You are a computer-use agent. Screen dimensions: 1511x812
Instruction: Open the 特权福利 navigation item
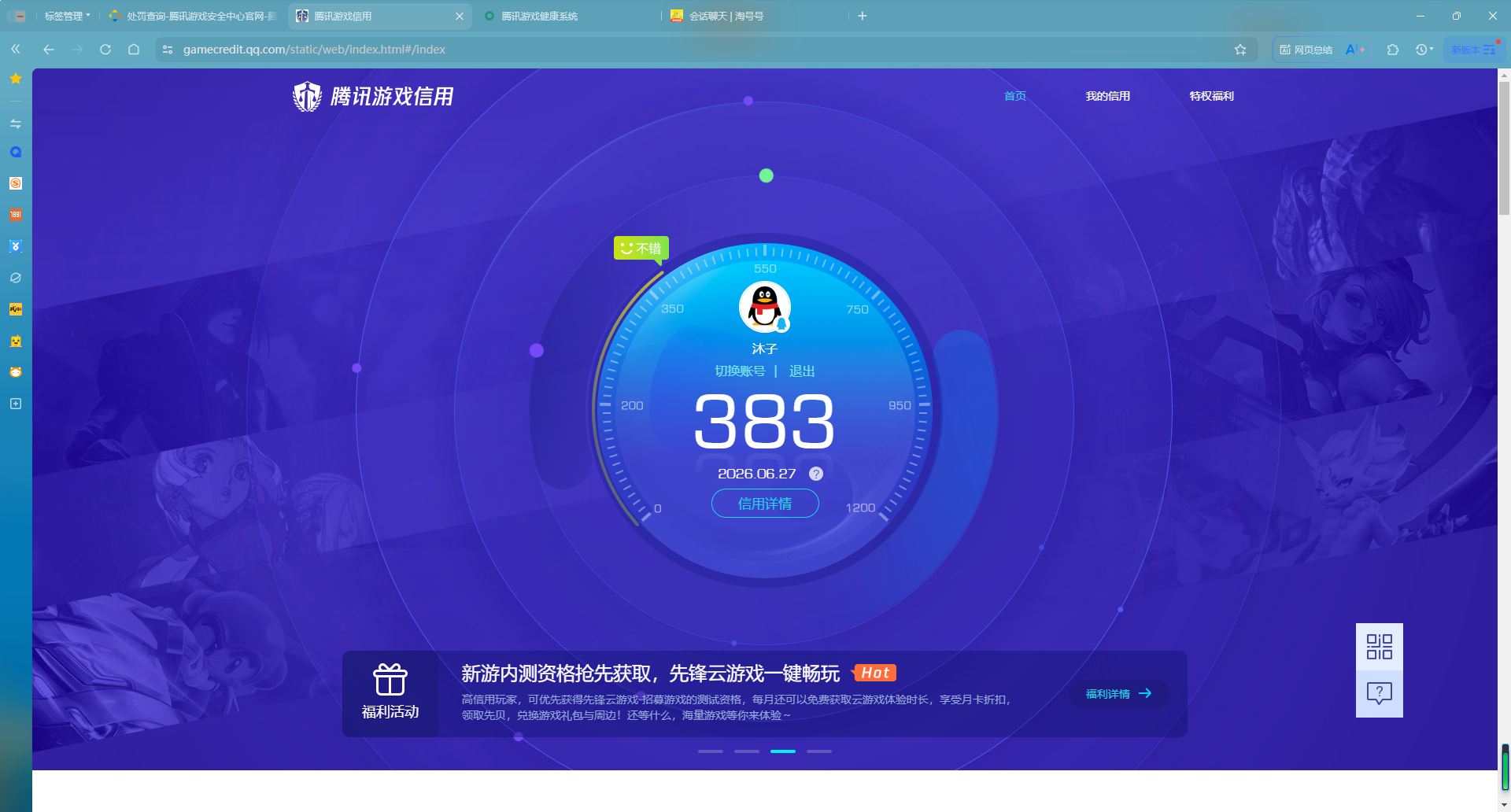point(1212,96)
